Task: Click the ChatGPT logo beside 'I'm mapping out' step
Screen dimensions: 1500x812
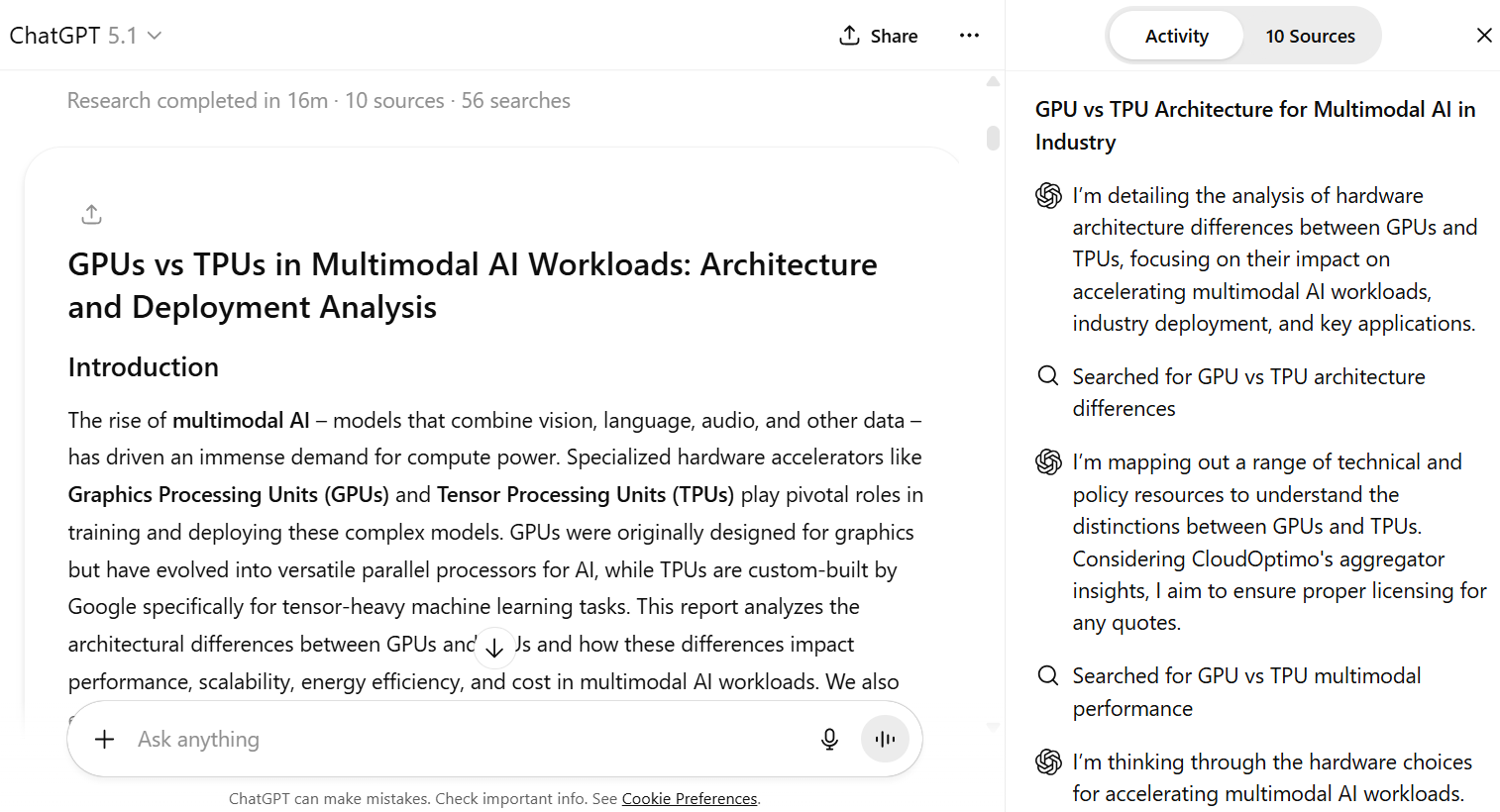Action: 1048,462
